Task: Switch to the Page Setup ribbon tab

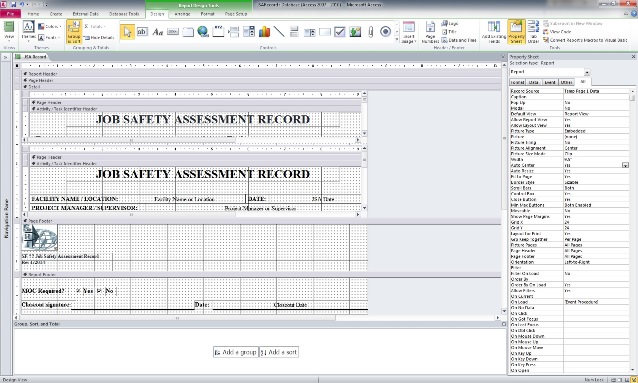Action: pos(236,14)
